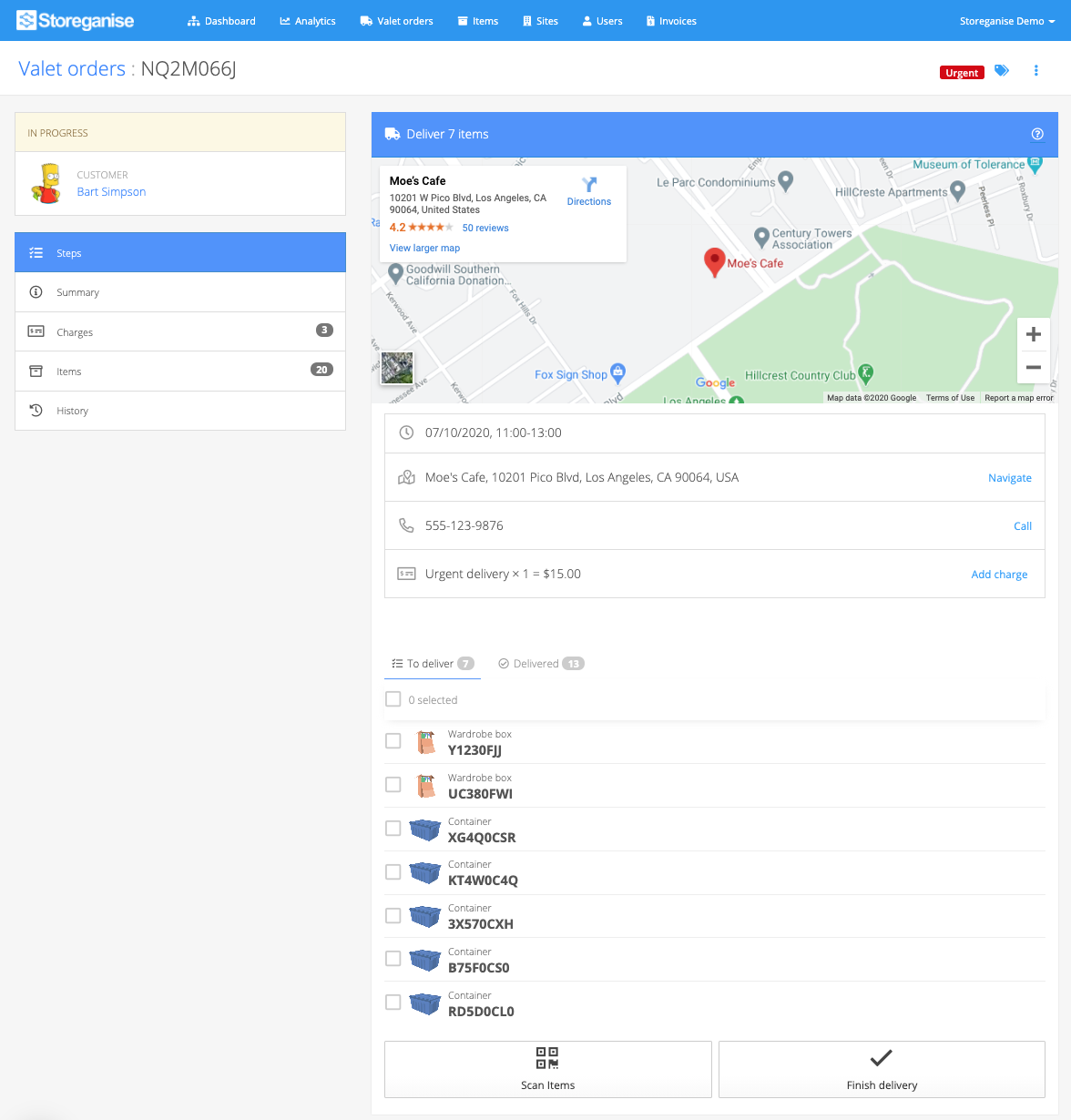This screenshot has width=1071, height=1120.
Task: Open the Invoices page
Action: [671, 21]
